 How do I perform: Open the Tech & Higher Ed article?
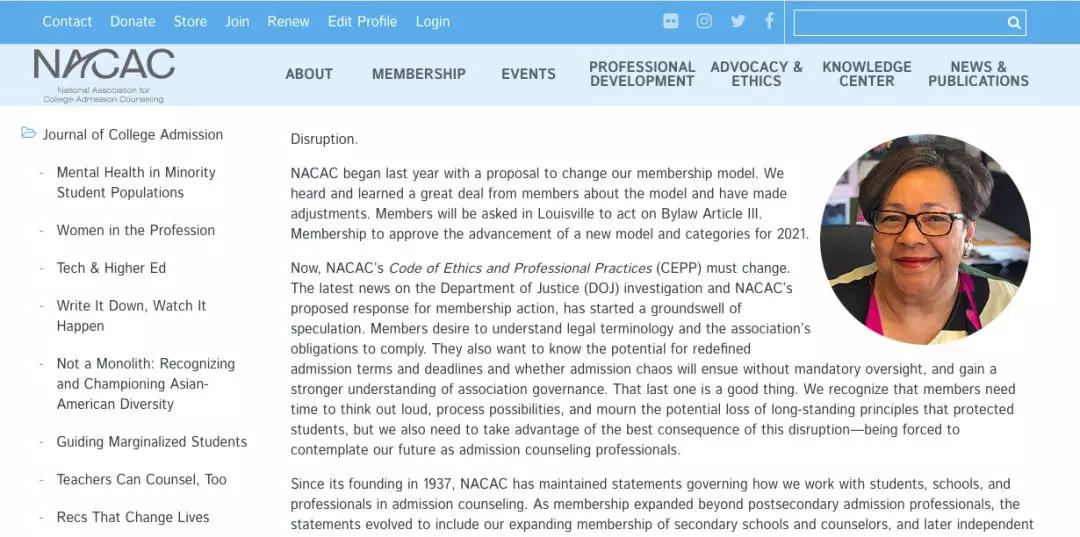pos(111,268)
